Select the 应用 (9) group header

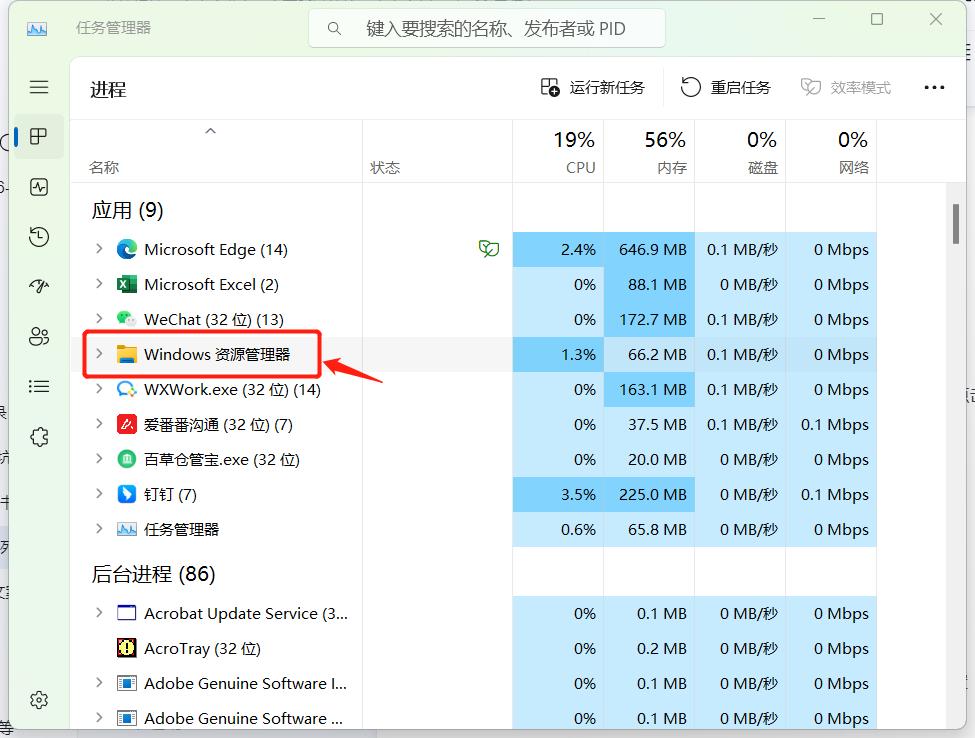pyautogui.click(x=127, y=210)
